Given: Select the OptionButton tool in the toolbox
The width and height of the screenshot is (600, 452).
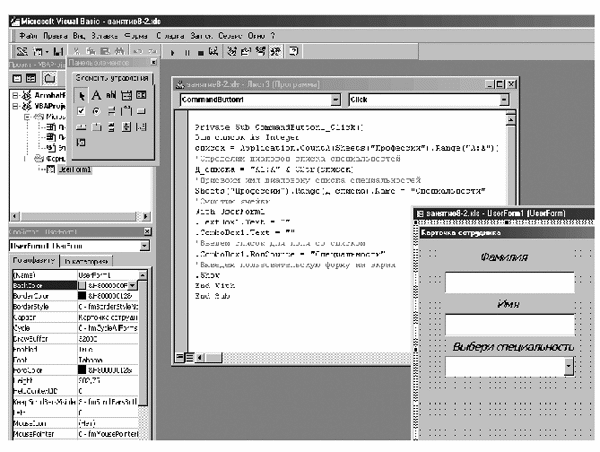Looking at the screenshot, I should 96,111.
